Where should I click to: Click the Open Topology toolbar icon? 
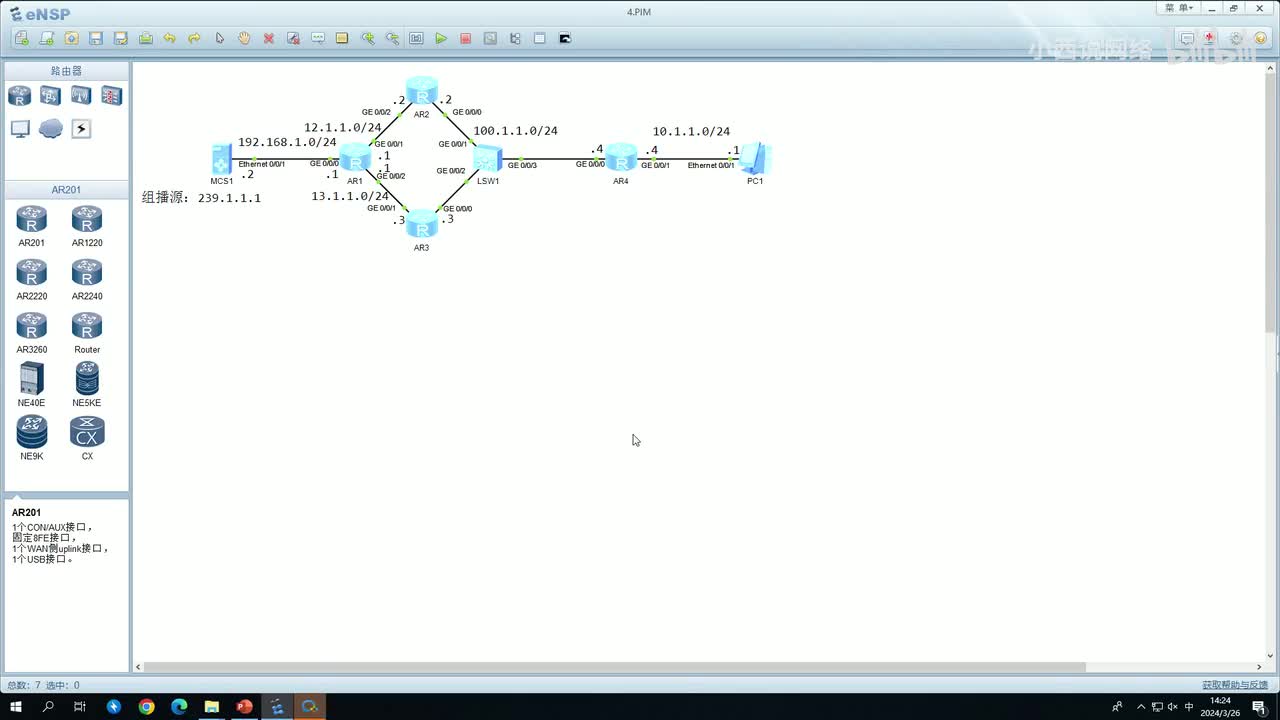pos(71,38)
